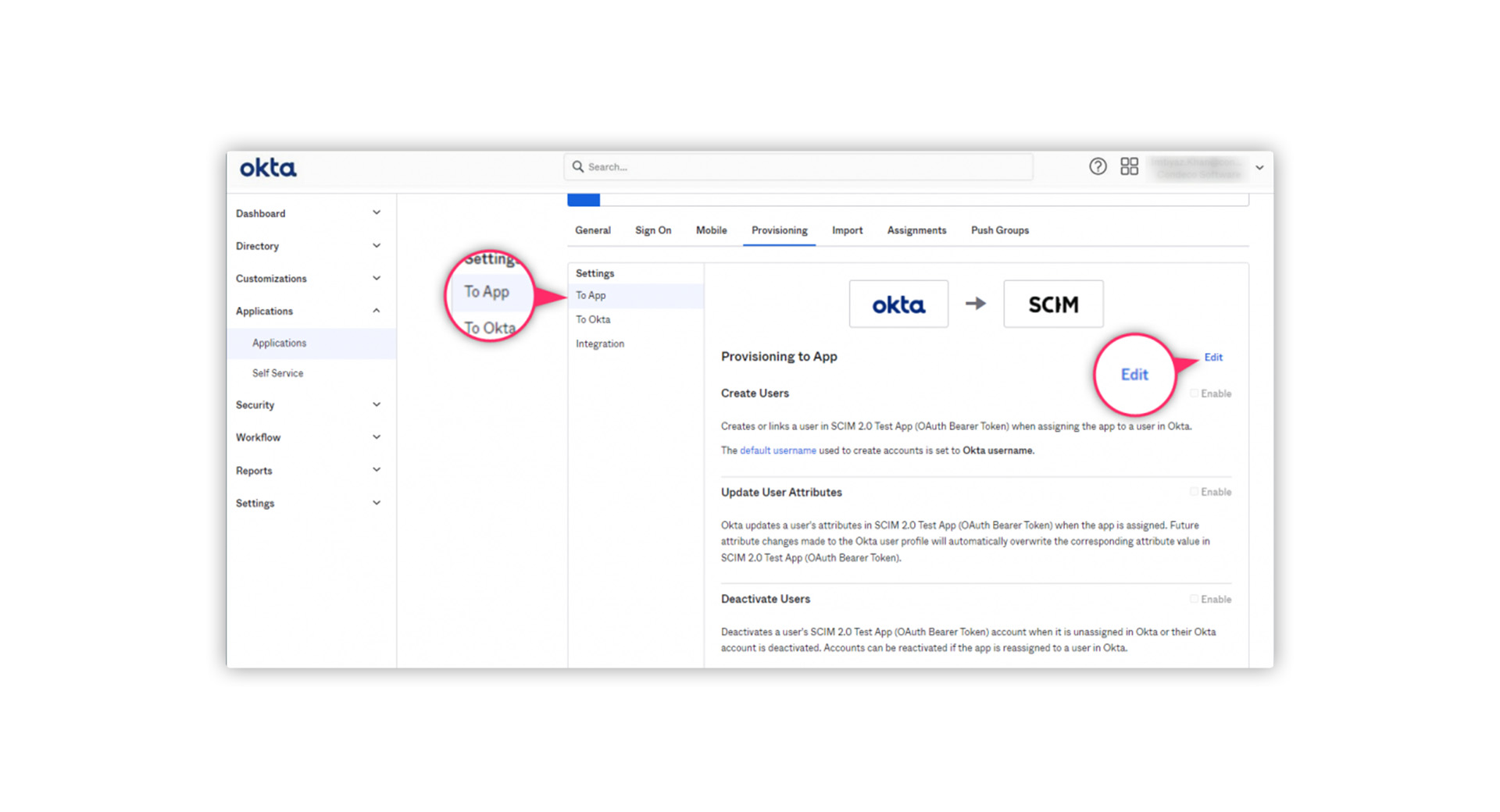Open the user account dropdown arrow

(1259, 167)
